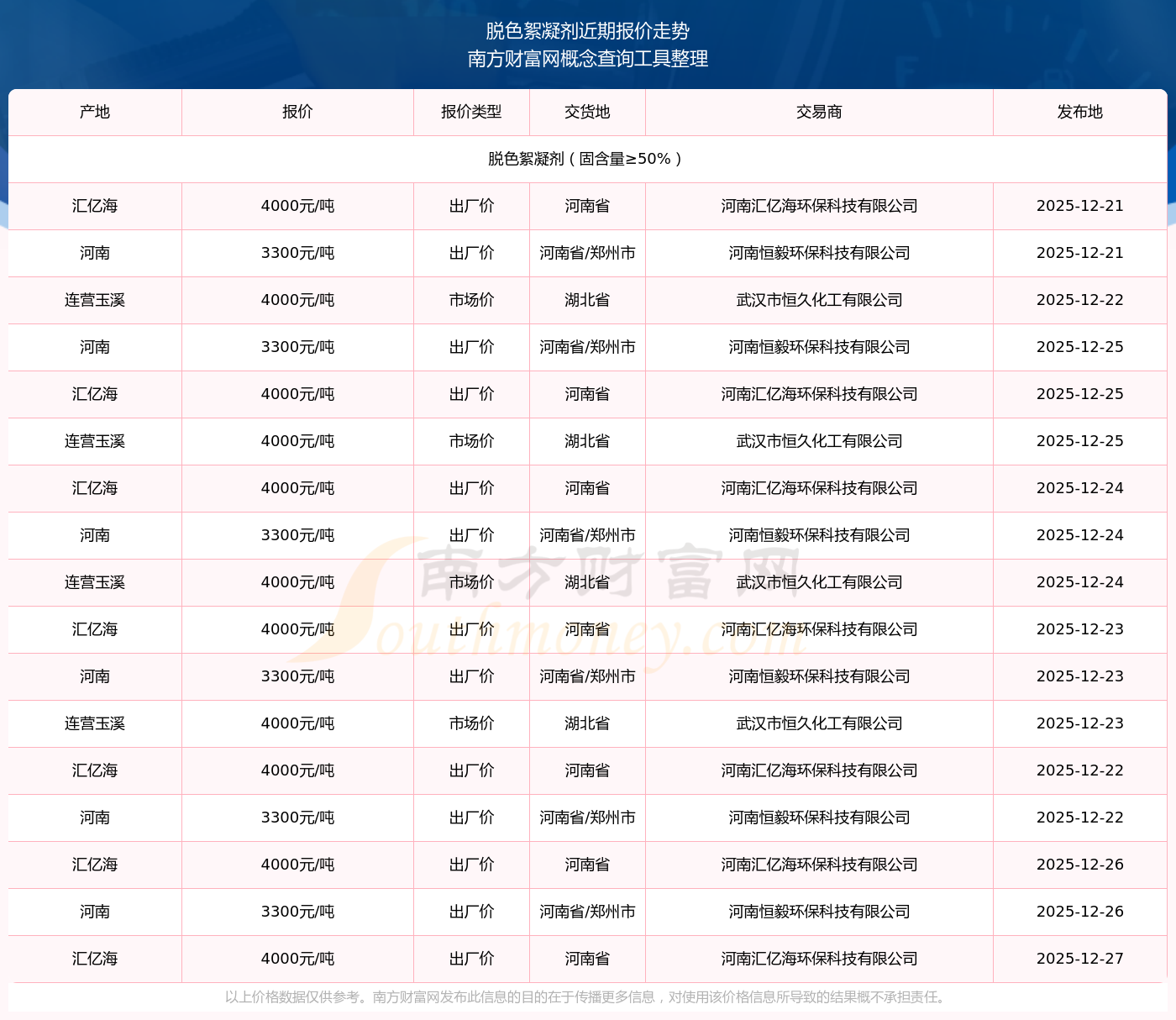The image size is (1176, 1020).
Task: Click the title 脱色絮凝剂近期报价走势
Action: pos(587,31)
